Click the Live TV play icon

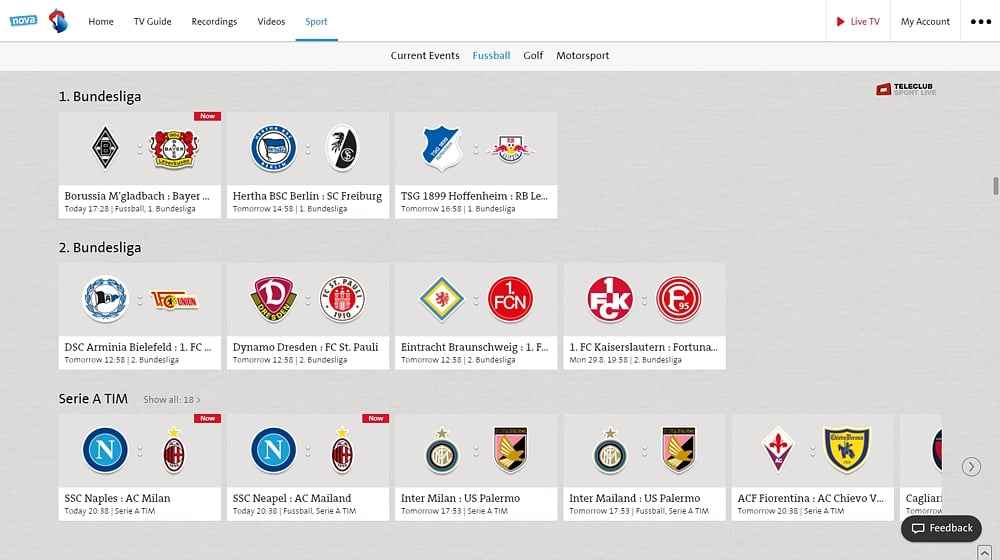click(x=840, y=21)
